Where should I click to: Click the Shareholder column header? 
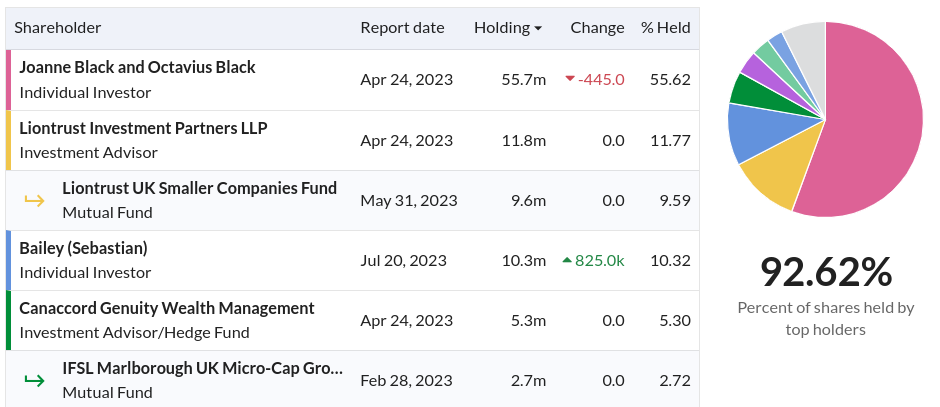pos(58,28)
